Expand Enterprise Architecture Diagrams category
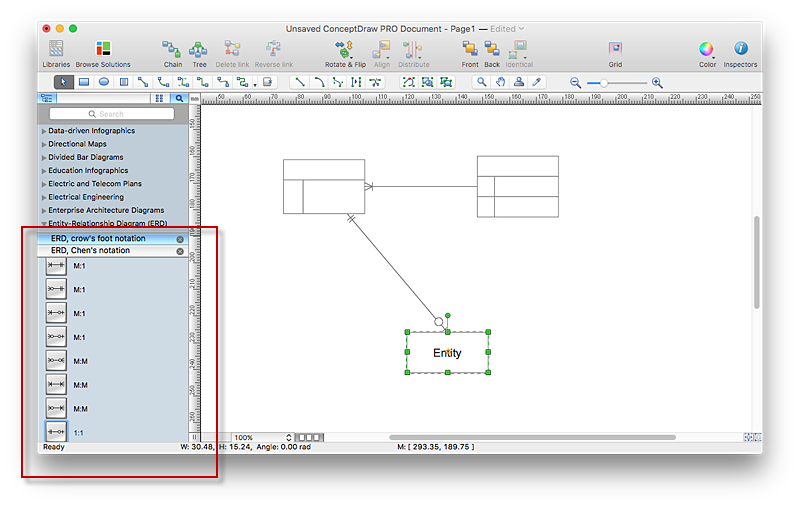 click(44, 211)
